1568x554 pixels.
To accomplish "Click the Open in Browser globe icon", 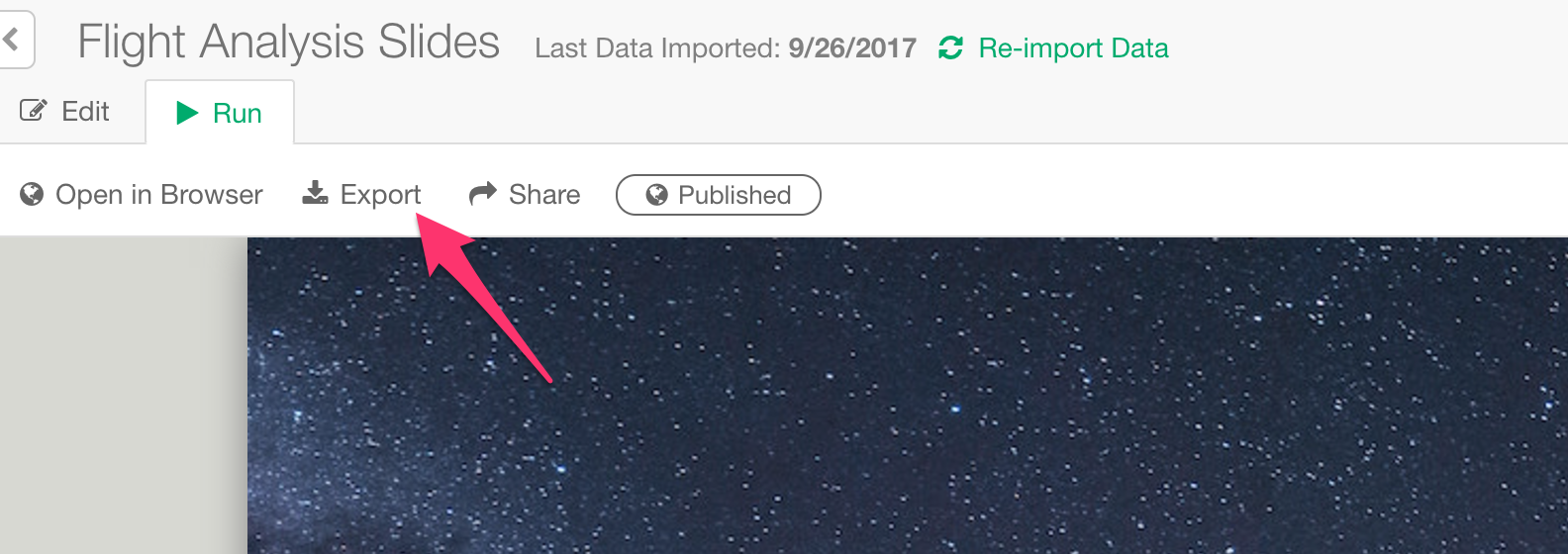I will click(32, 194).
